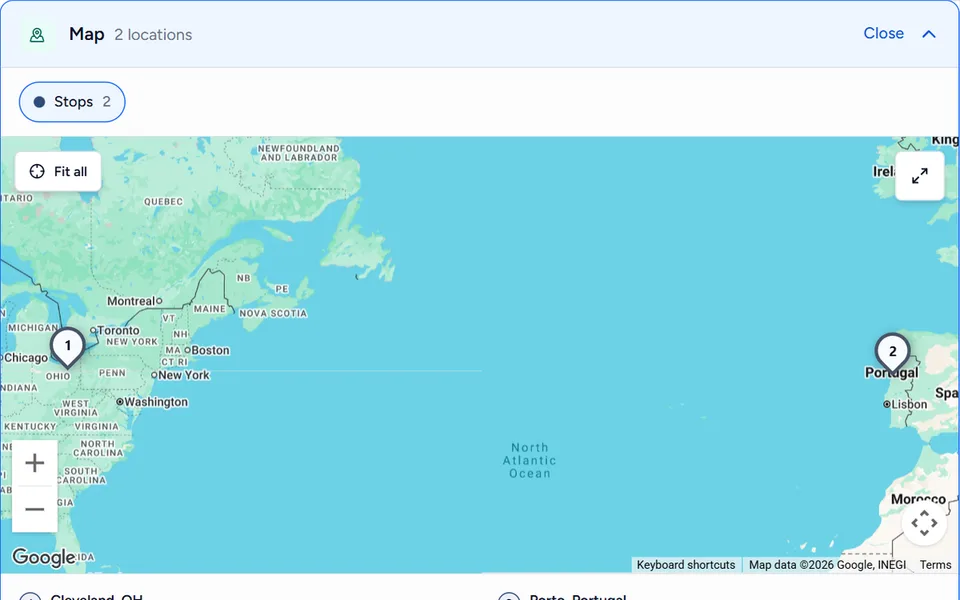Close the map panel via Close link
Screen dimensions: 960x600
click(x=883, y=33)
